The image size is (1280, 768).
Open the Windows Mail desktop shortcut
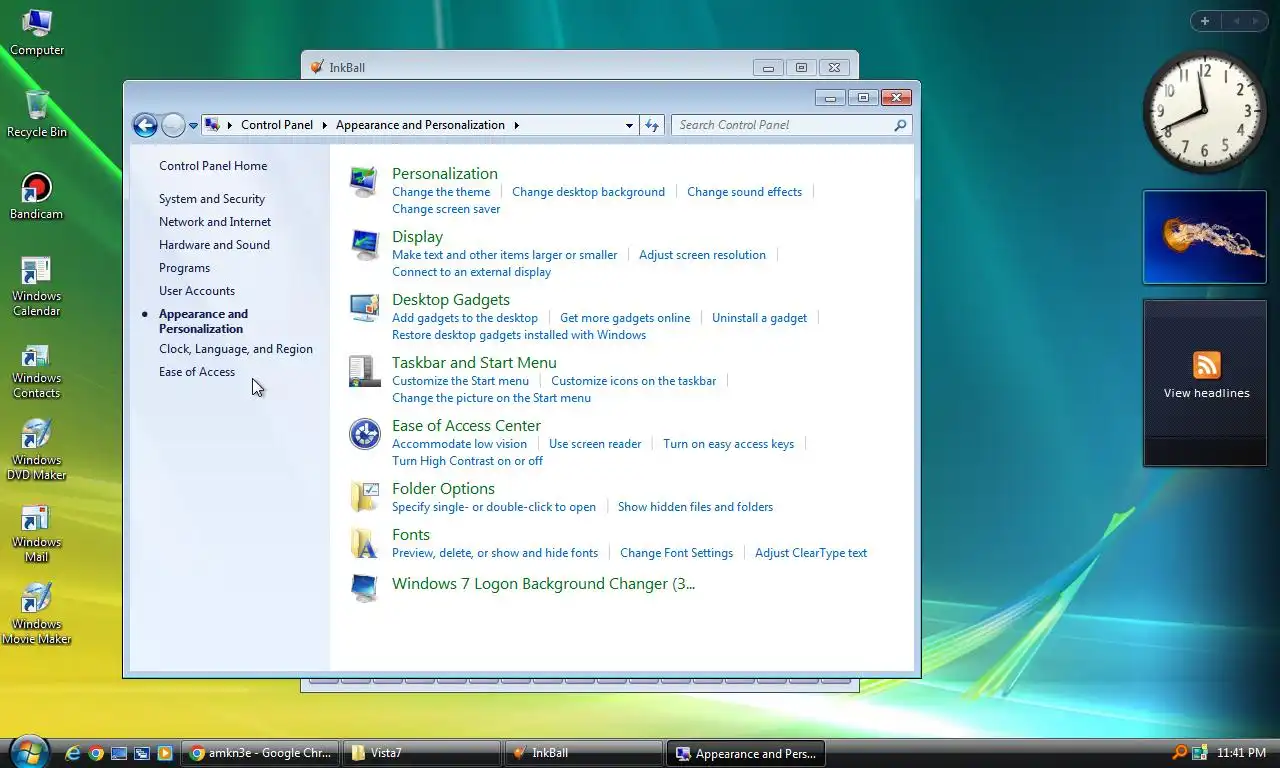coord(37,533)
